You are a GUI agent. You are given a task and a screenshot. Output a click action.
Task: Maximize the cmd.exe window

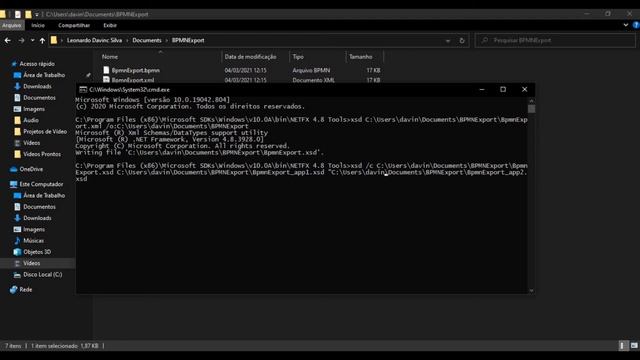tap(503, 89)
